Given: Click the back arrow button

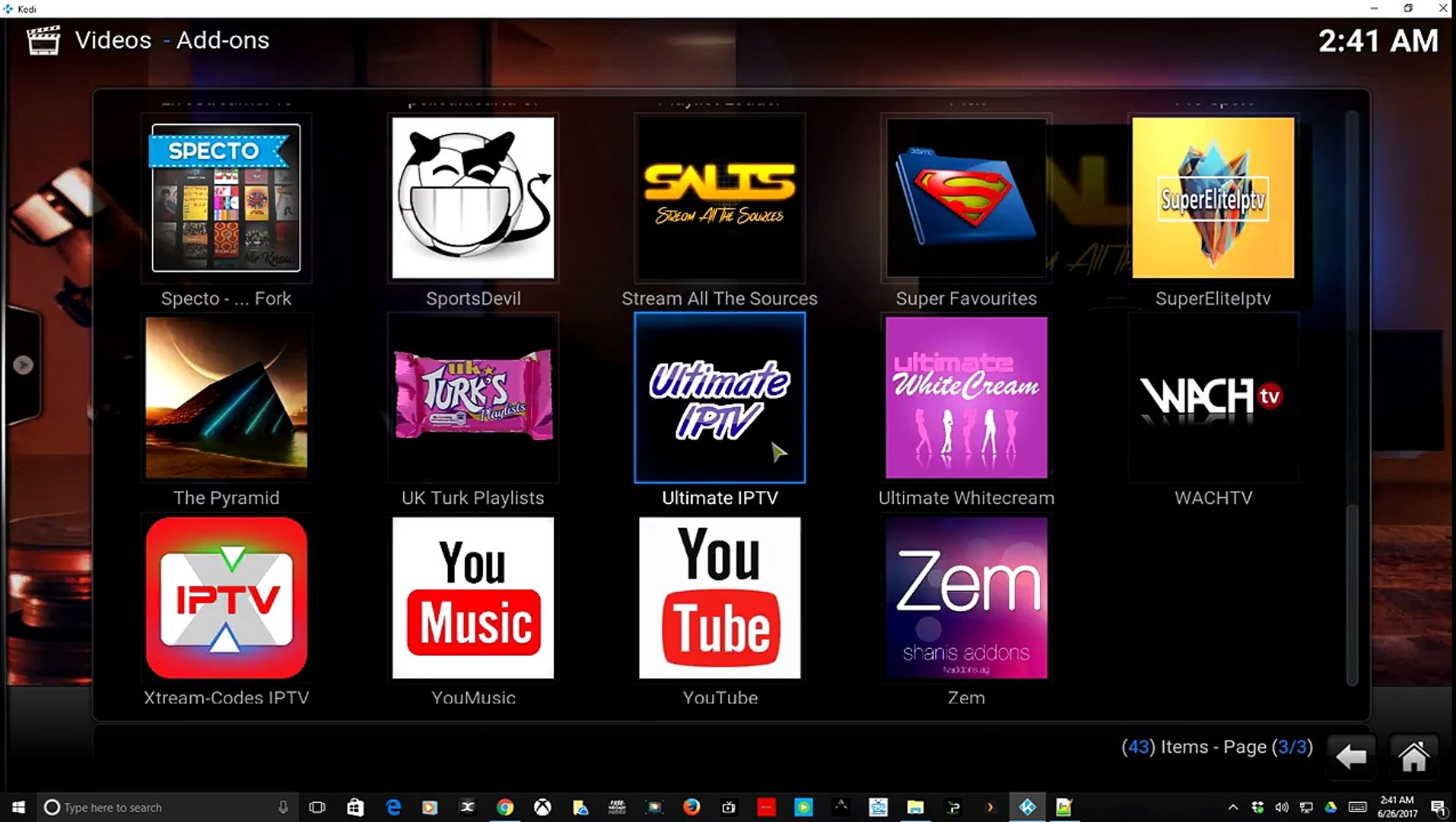Looking at the screenshot, I should point(1351,757).
